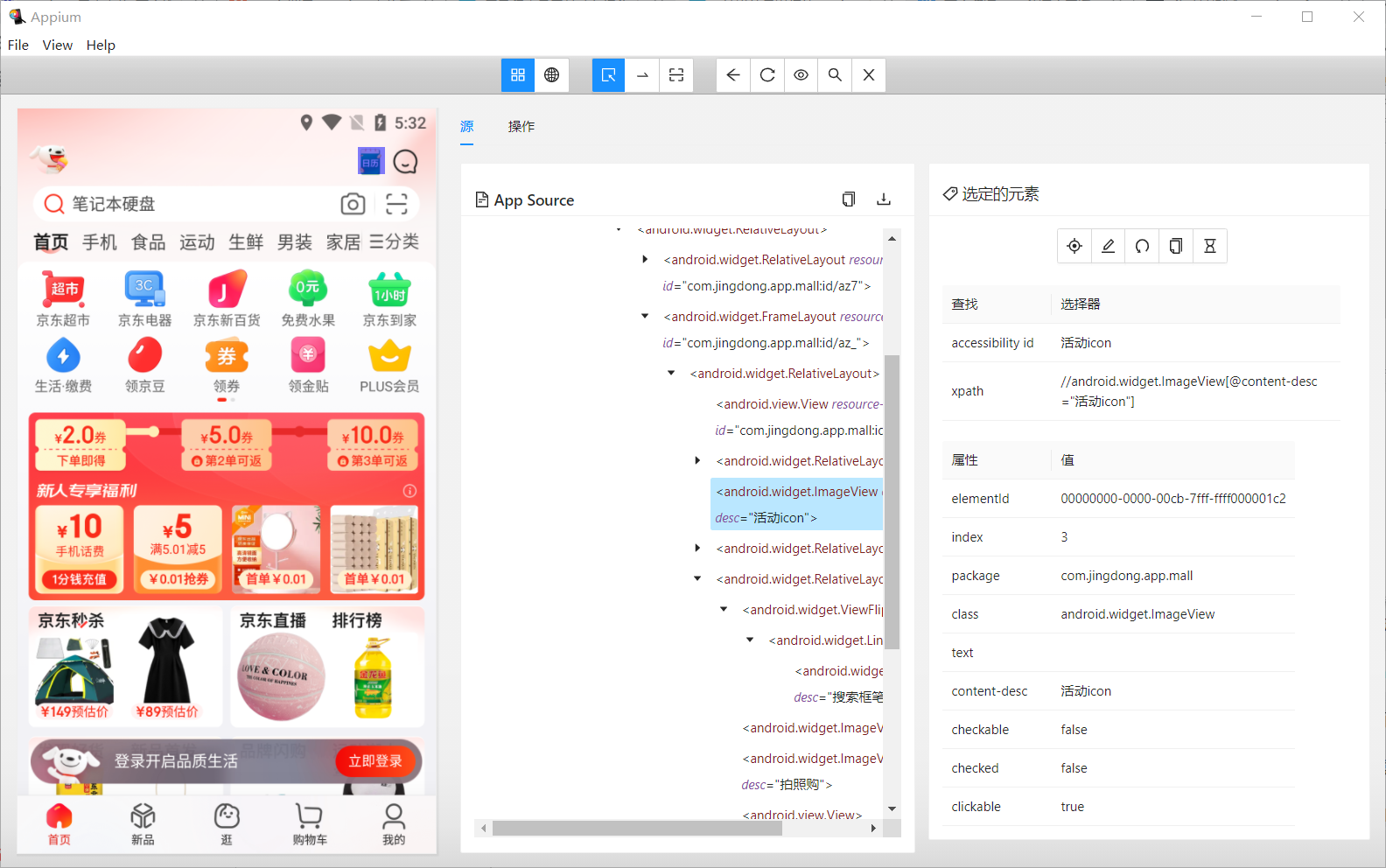Open the message bubble icon on the phone
Viewport: 1386px width, 868px height.
tap(405, 162)
